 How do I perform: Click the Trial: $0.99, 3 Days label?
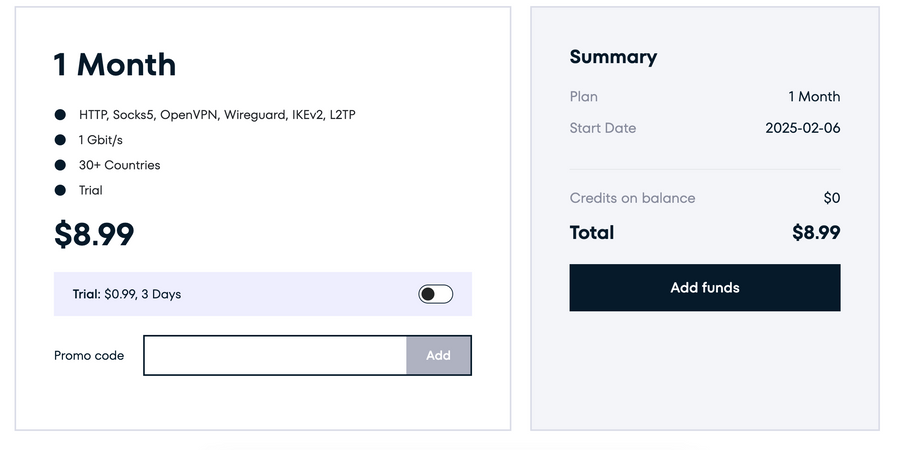pyautogui.click(x=127, y=294)
